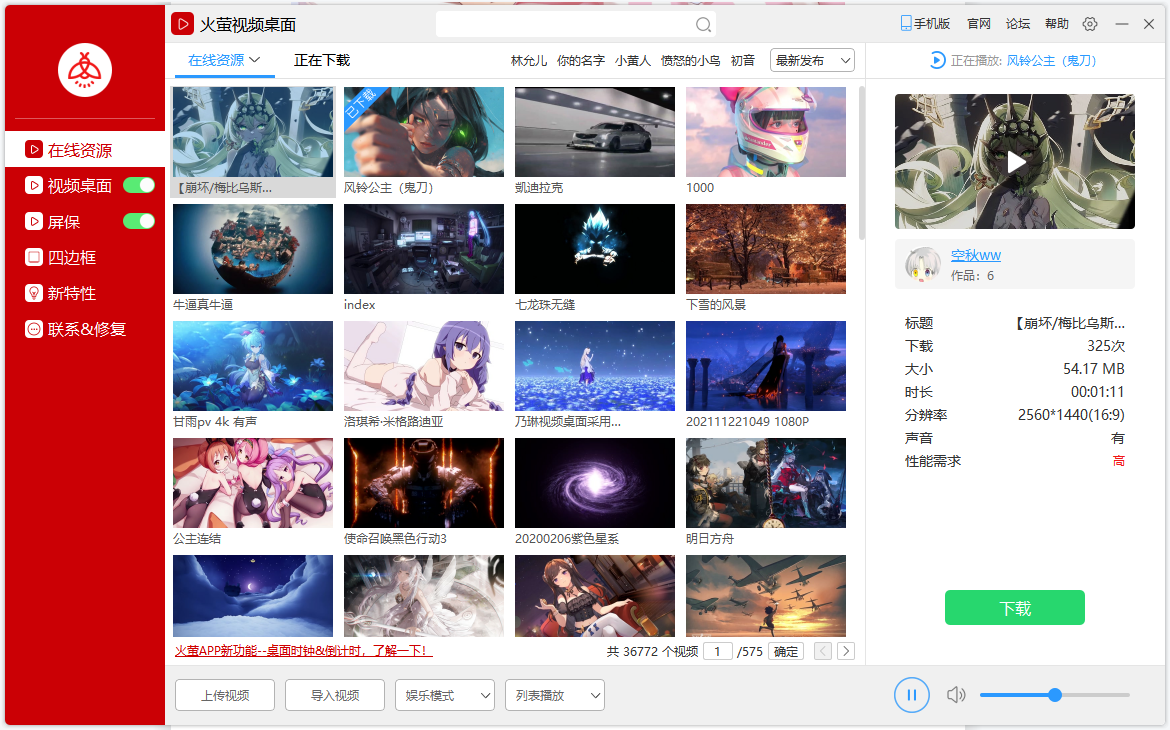Open uploader profile link 空秋ww
1170x730 pixels.
[976, 255]
